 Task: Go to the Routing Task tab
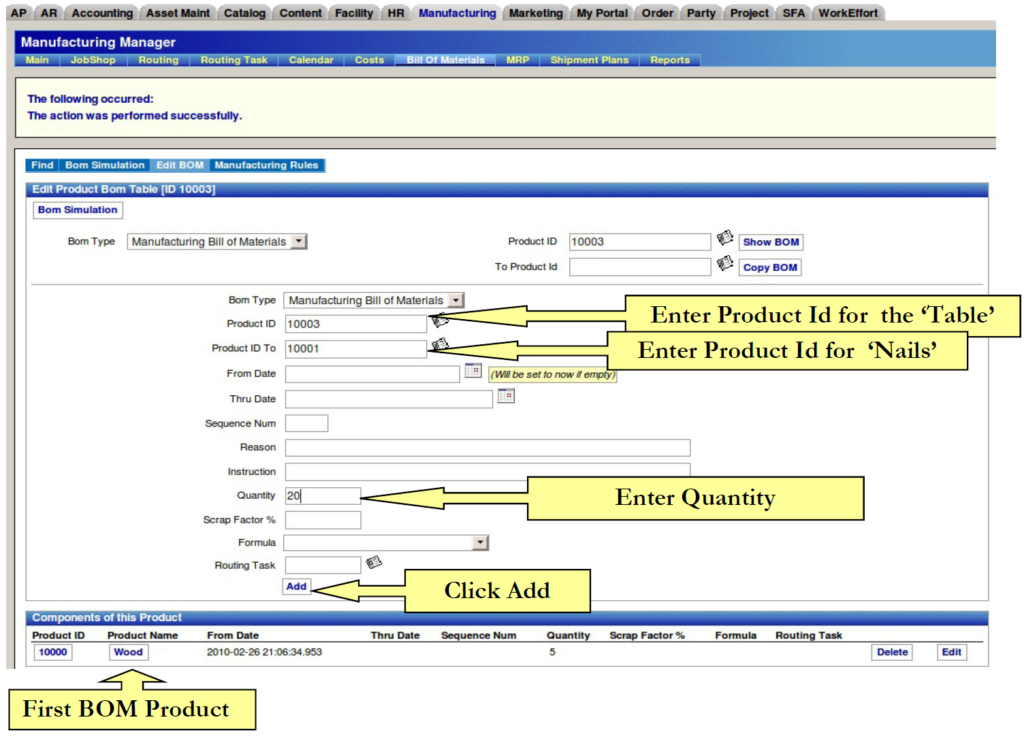point(234,60)
